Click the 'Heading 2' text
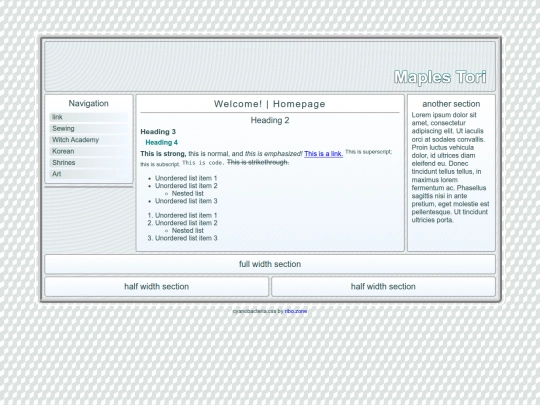Screen dimensions: 540x405 270,120
